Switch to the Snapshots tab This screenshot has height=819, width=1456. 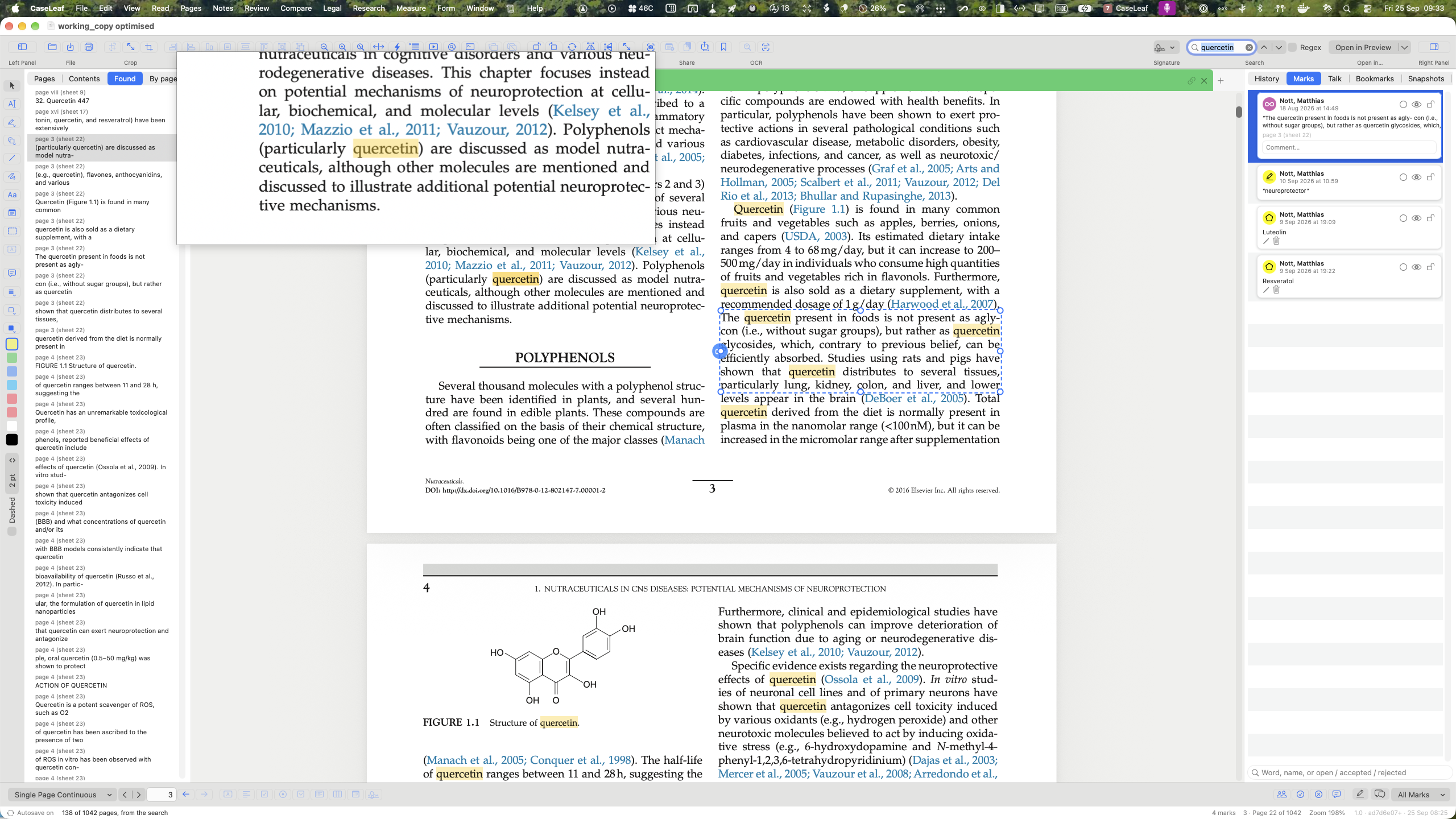click(x=1426, y=79)
